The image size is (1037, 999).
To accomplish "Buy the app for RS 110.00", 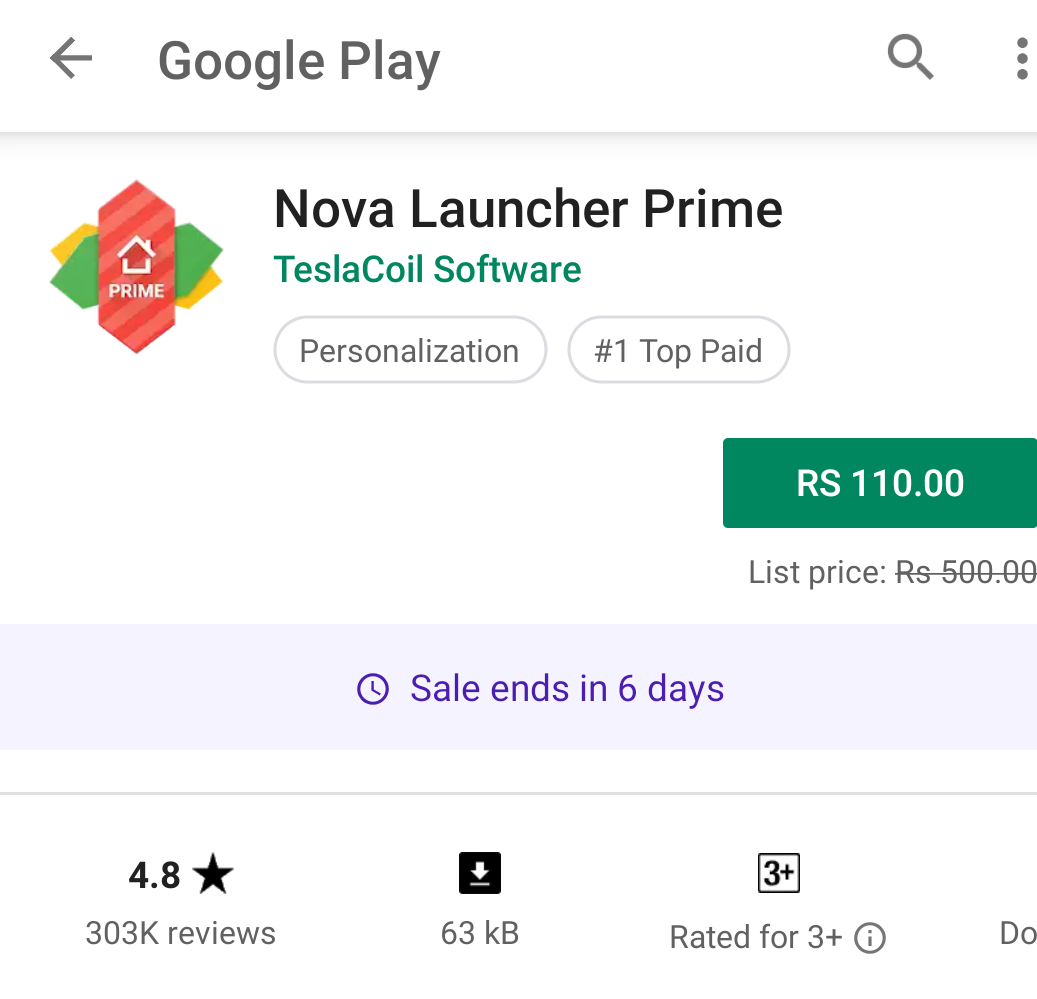I will (879, 483).
